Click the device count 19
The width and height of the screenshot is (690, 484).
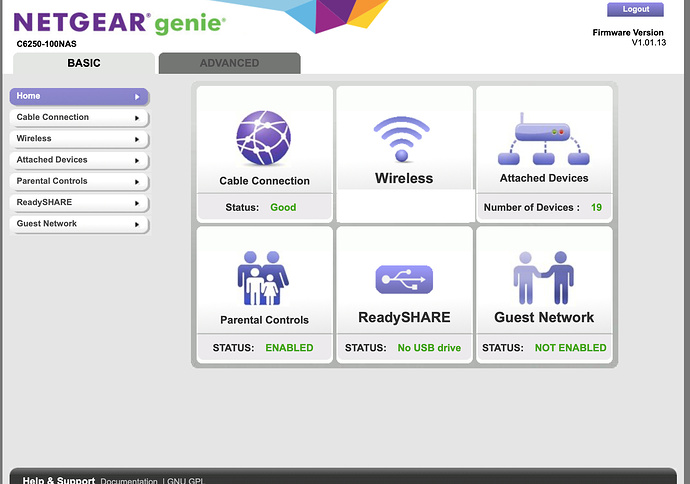coord(596,207)
